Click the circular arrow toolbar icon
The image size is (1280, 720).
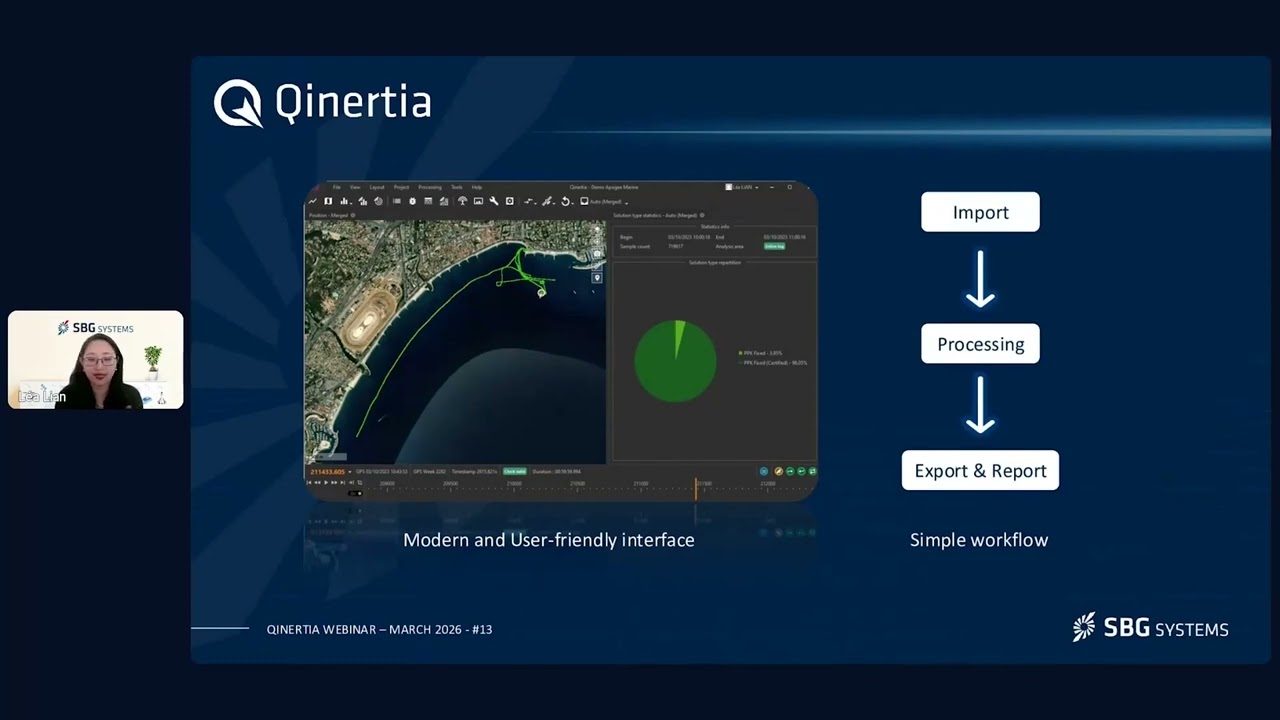pos(565,201)
